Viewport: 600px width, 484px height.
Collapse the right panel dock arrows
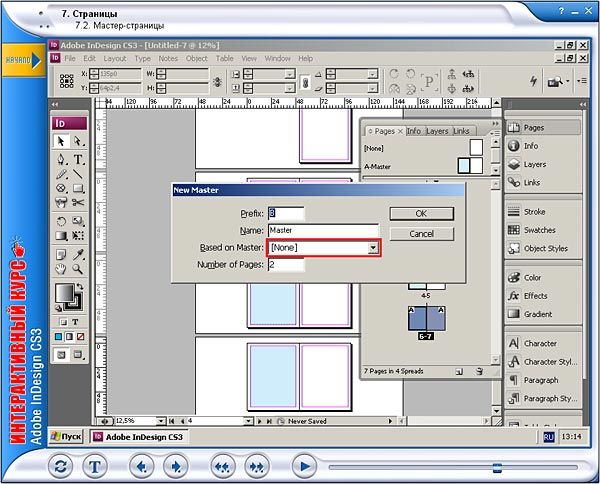(582, 104)
